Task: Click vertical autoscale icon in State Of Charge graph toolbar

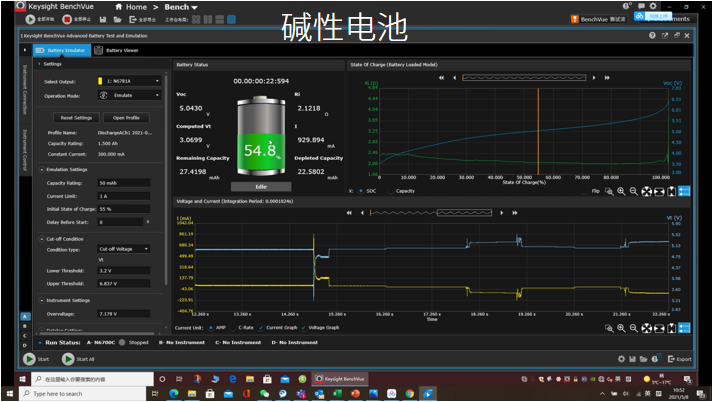Action: tap(672, 191)
